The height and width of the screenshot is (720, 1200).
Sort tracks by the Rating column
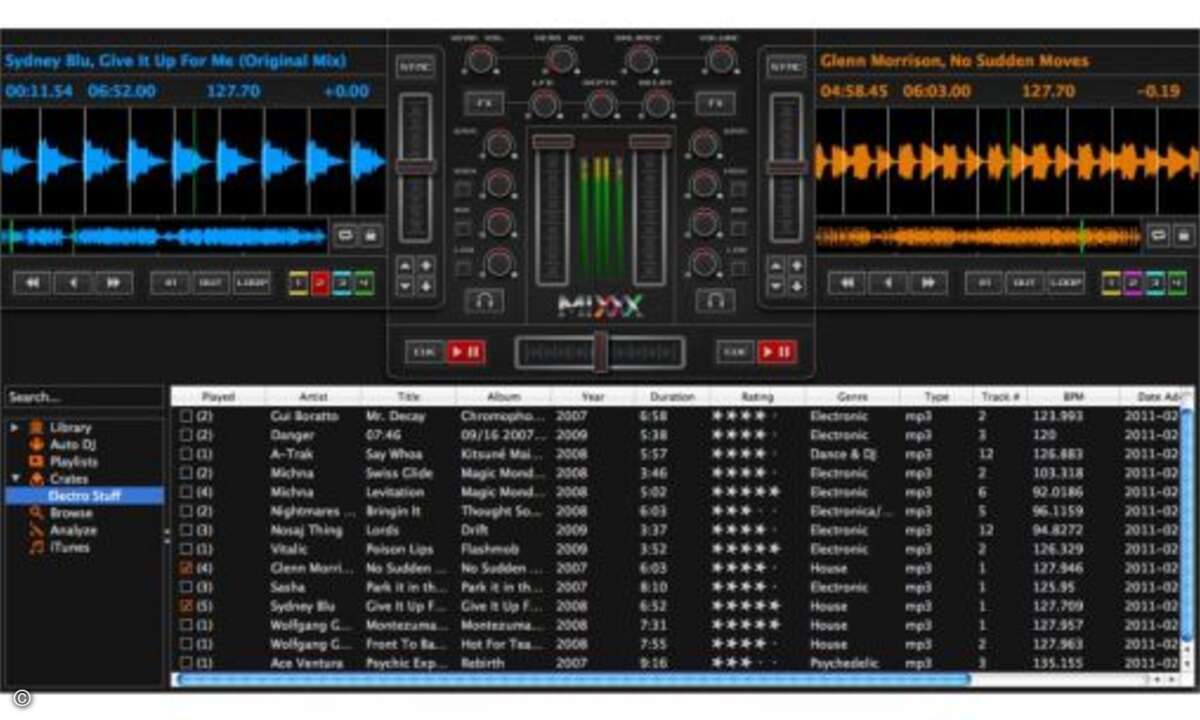coord(757,397)
